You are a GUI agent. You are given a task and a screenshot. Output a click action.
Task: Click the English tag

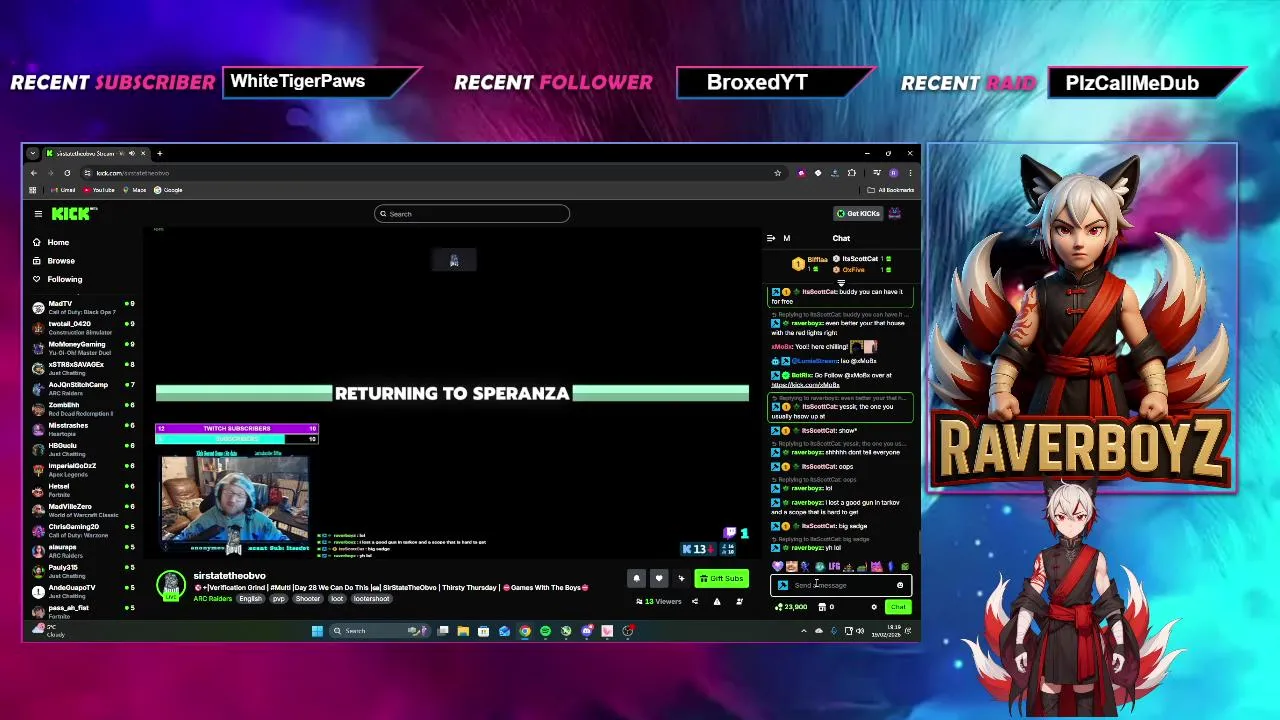[x=250, y=599]
